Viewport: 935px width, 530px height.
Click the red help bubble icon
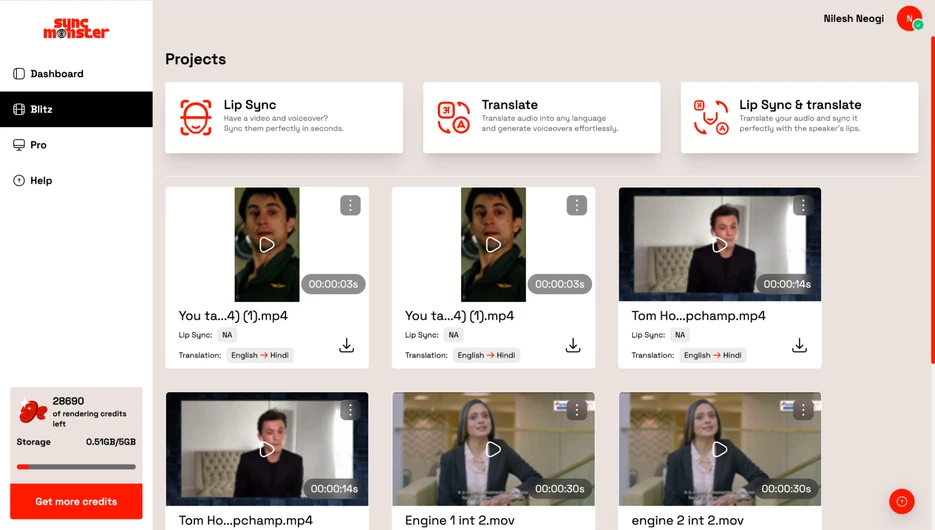pyautogui.click(x=901, y=501)
